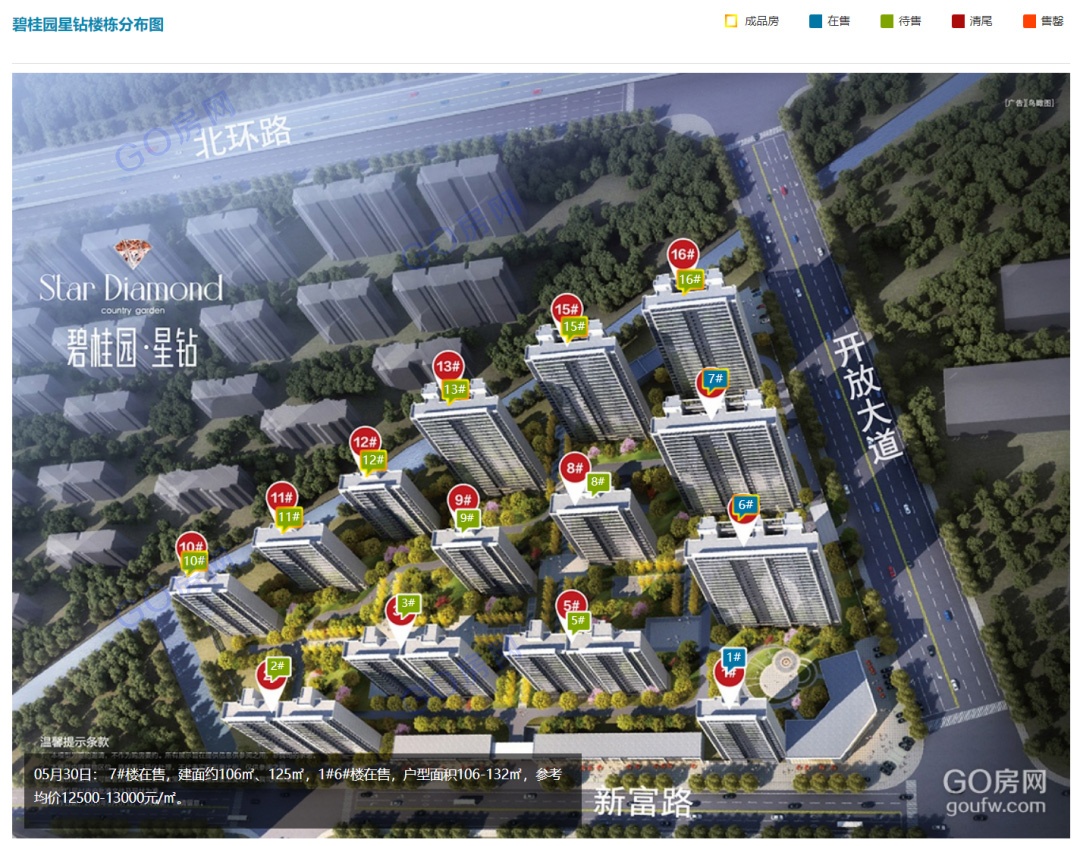Click the orange 售罄 legend swatch
Image resolution: width=1080 pixels, height=846 pixels.
point(1029,21)
